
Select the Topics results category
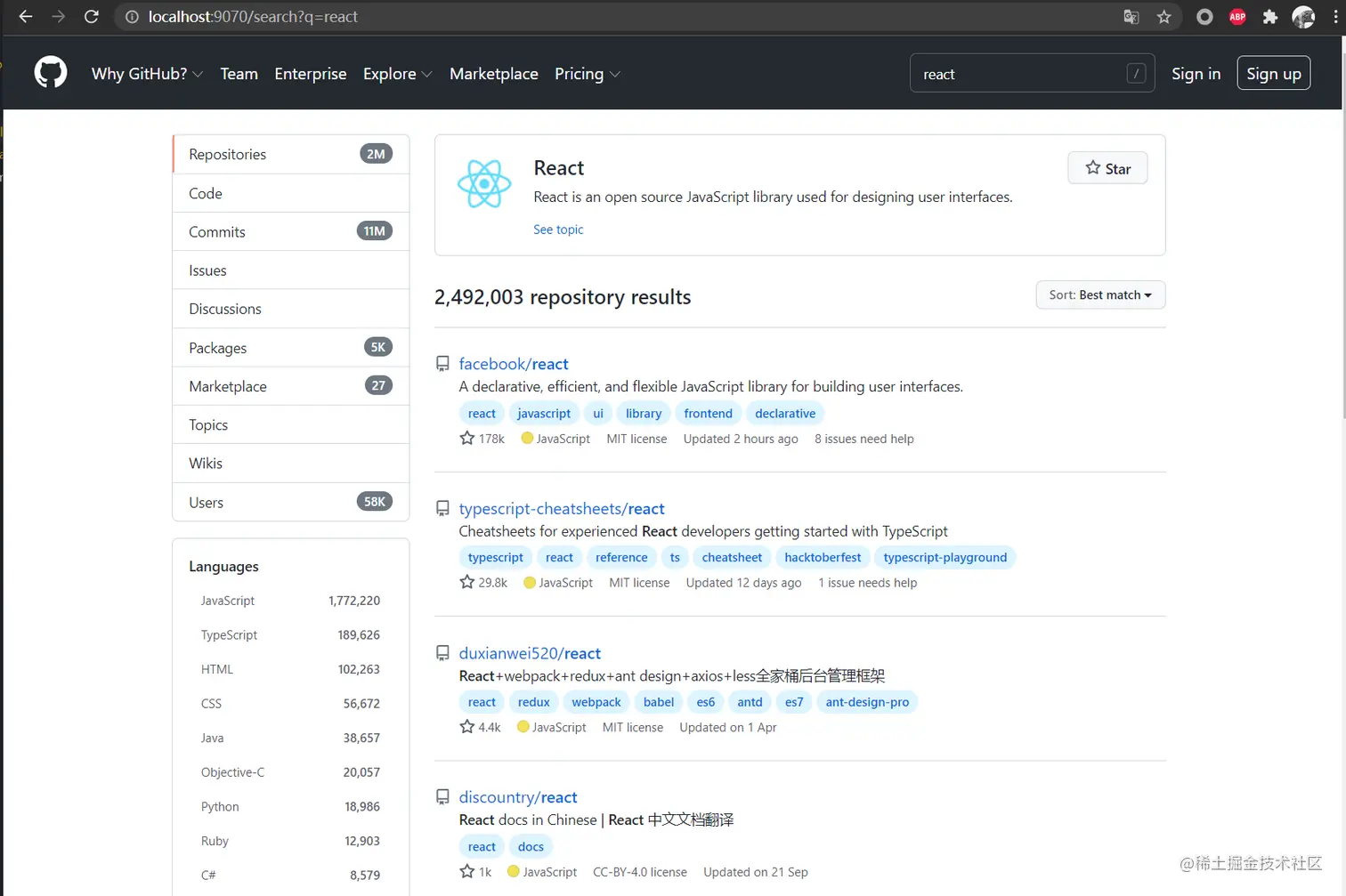pyautogui.click(x=291, y=424)
